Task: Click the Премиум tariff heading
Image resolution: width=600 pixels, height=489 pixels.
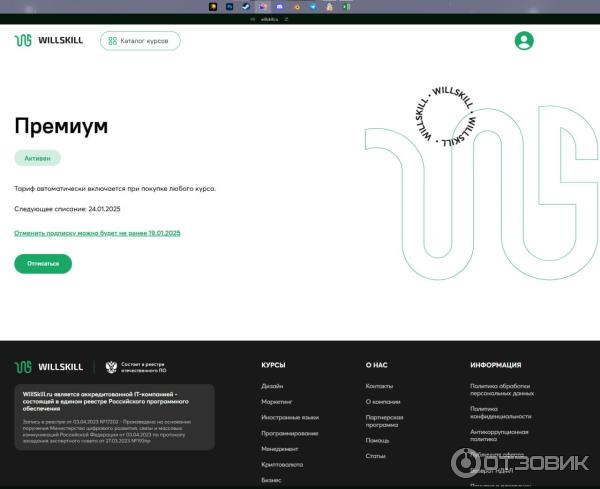Action: coord(61,126)
